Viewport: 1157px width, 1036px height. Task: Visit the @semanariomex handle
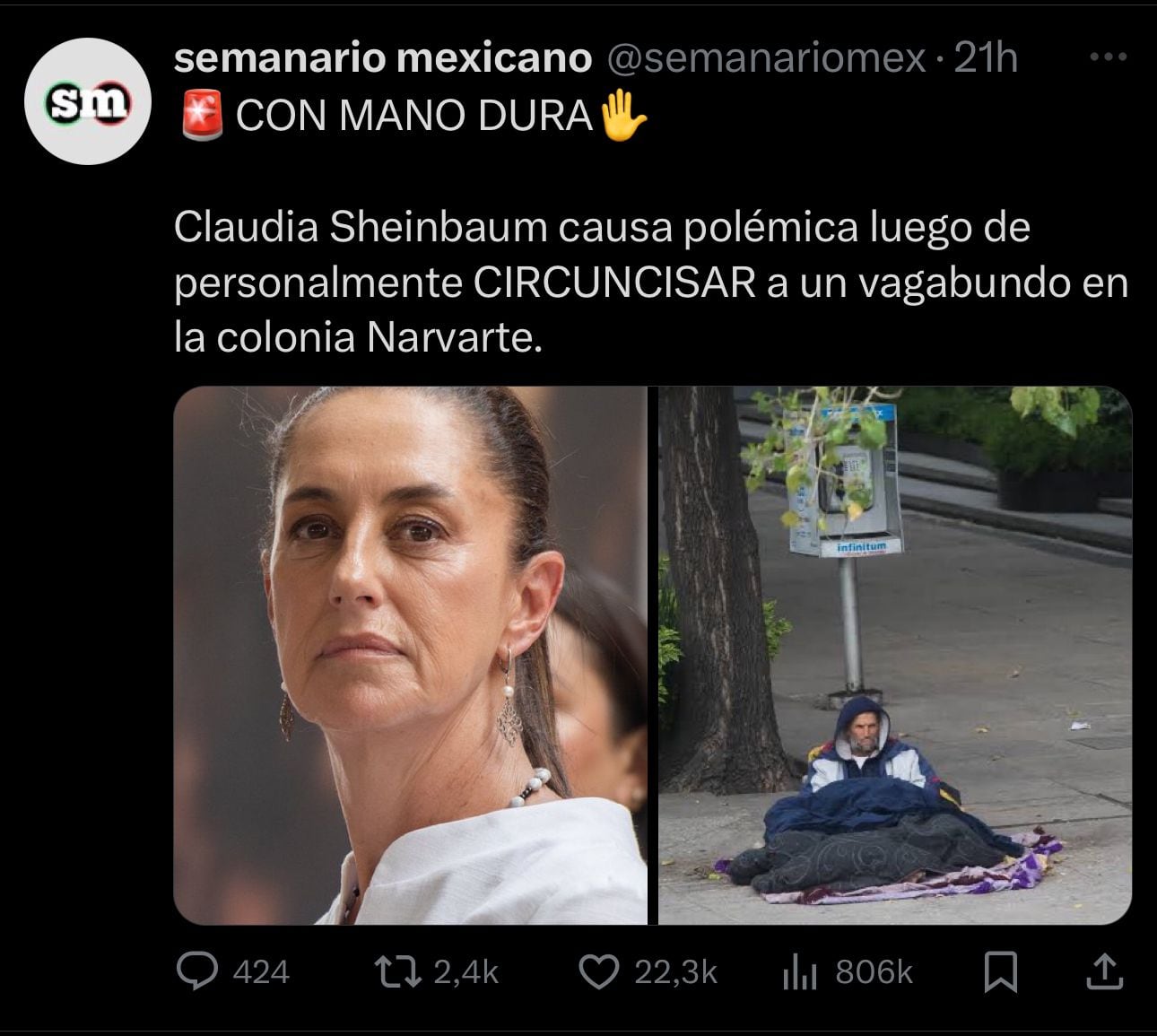[767, 58]
